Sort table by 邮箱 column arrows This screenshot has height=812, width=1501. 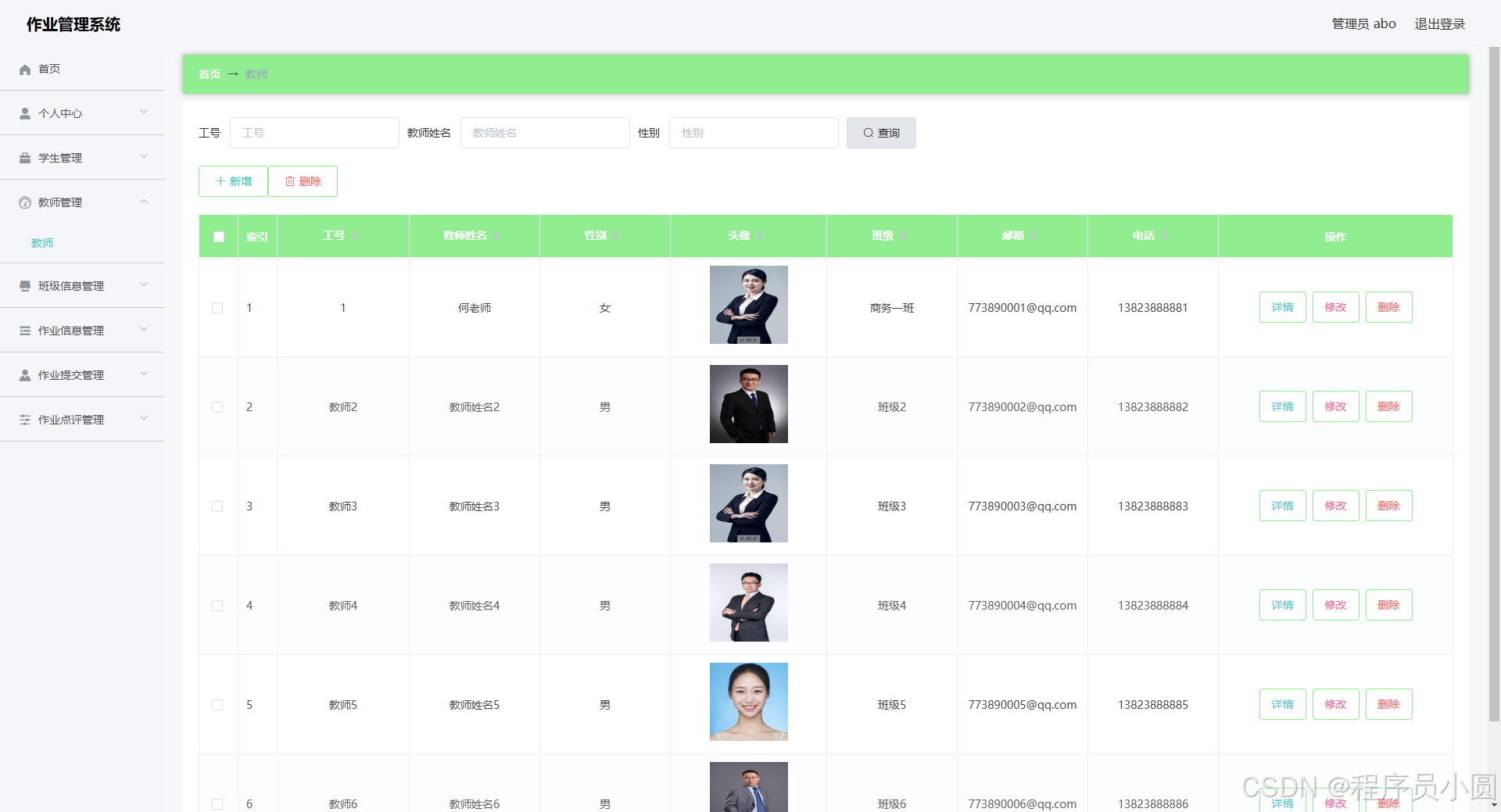tap(1034, 236)
